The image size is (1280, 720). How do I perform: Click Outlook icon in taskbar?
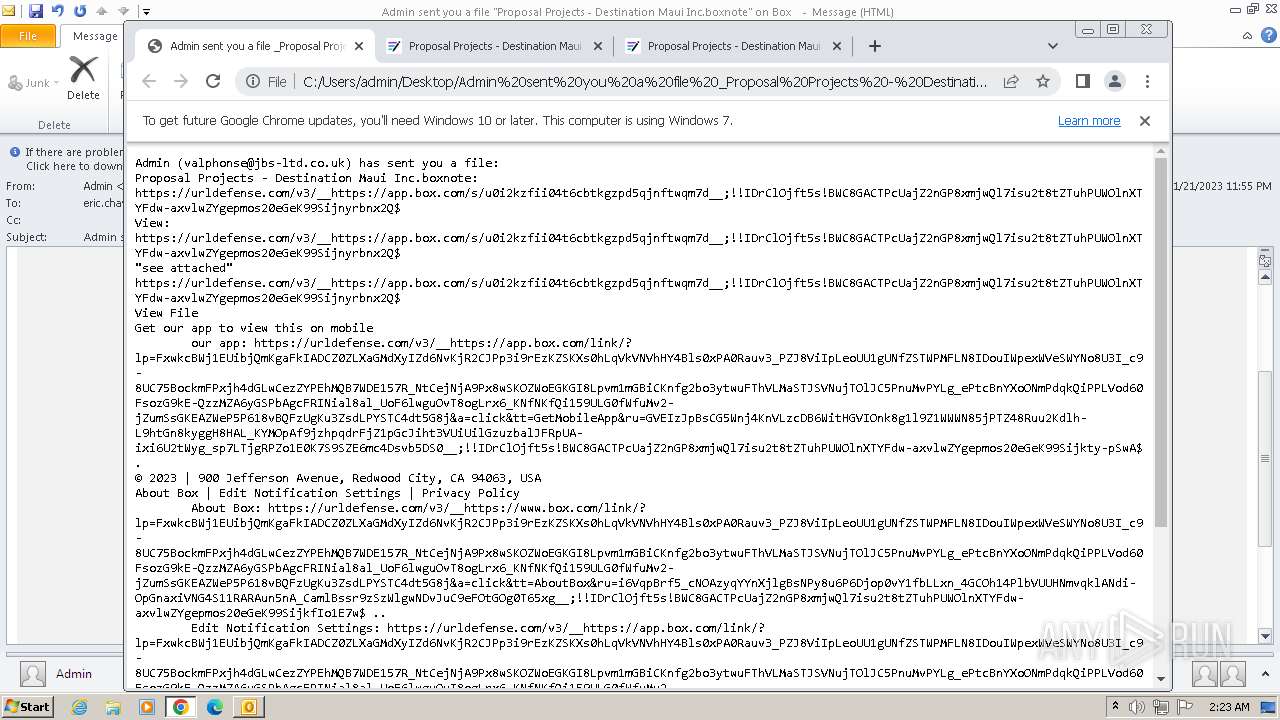pos(249,707)
